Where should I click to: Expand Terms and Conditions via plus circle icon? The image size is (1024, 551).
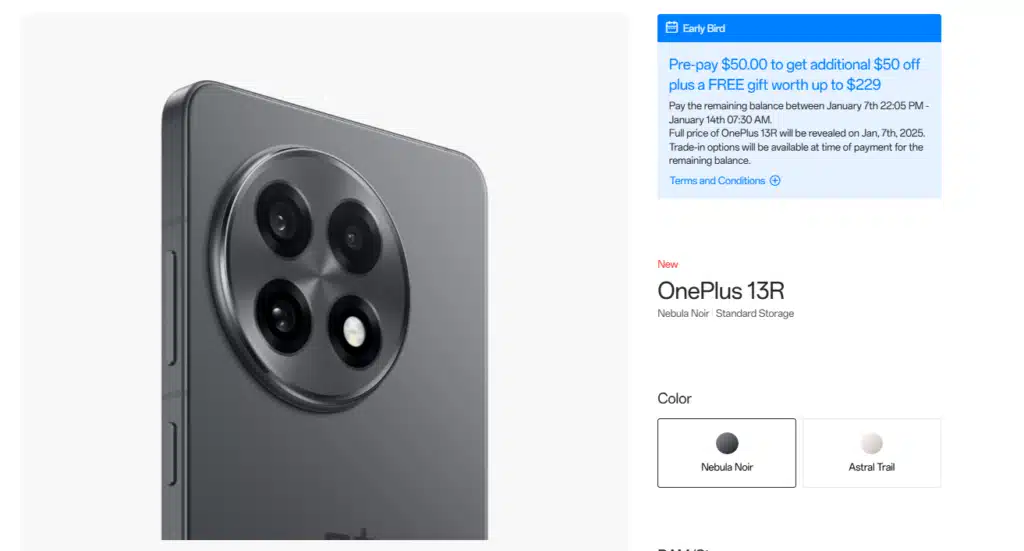(775, 181)
